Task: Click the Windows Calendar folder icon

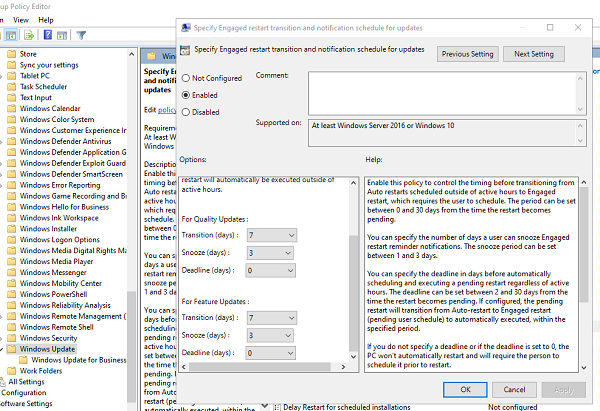Action: [x=12, y=108]
